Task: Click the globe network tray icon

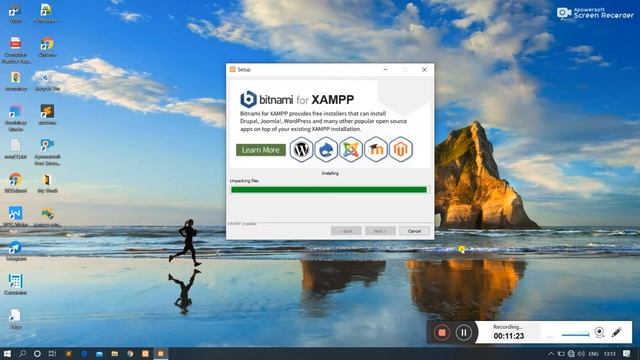Action: [x=571, y=353]
